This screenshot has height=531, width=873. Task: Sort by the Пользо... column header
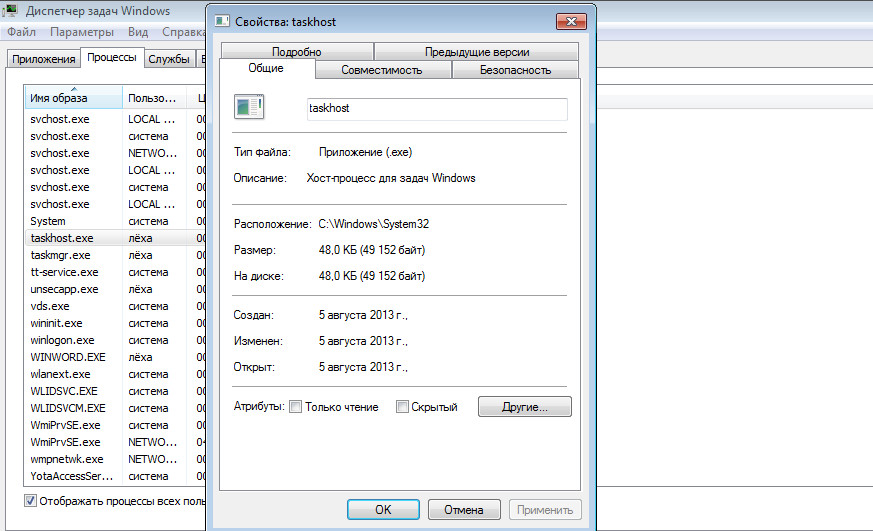pos(154,98)
